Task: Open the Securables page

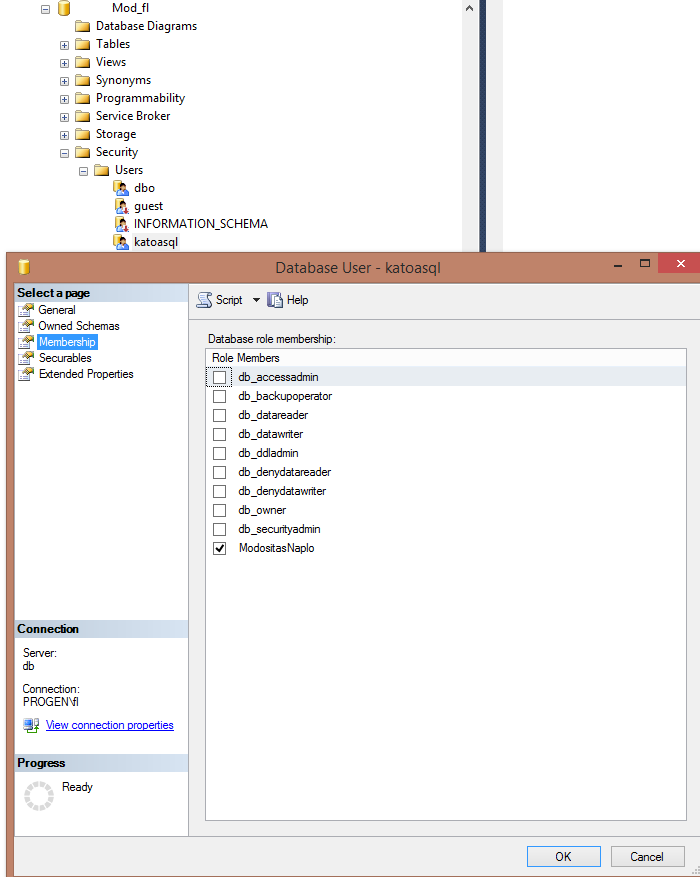Action: tap(65, 358)
